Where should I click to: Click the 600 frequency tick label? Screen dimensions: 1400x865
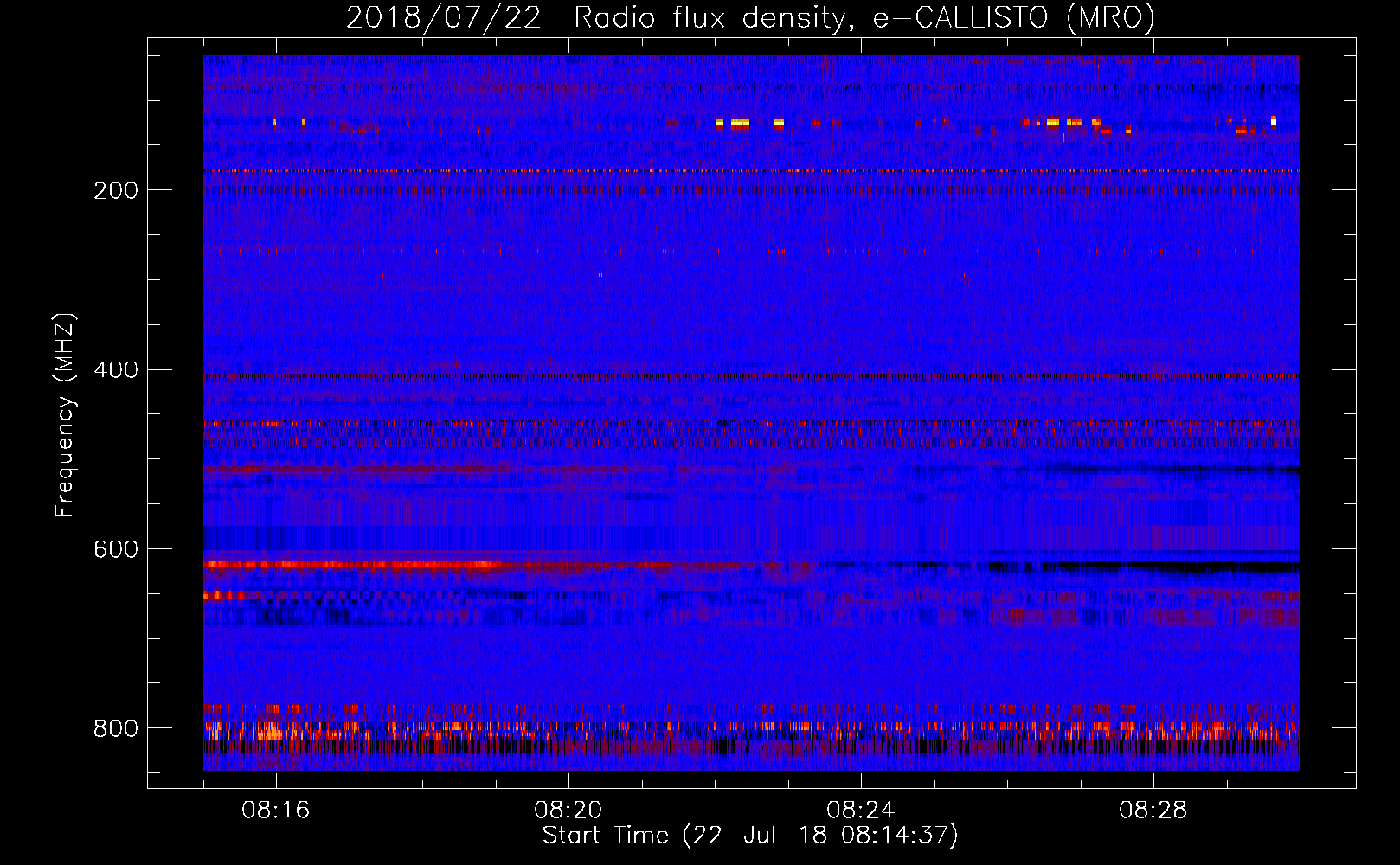(x=116, y=550)
